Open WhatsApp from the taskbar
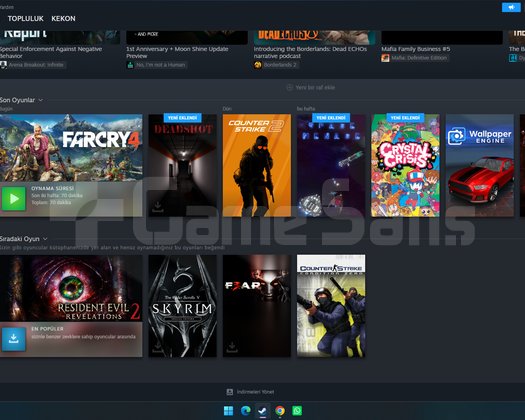Screen dimensions: 525x420 [297, 410]
